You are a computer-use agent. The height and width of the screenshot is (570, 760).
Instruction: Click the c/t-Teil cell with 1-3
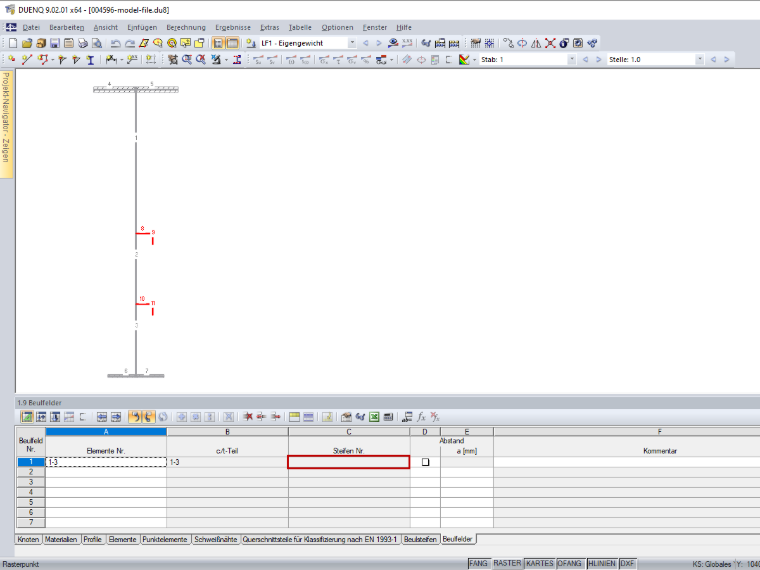pos(227,462)
